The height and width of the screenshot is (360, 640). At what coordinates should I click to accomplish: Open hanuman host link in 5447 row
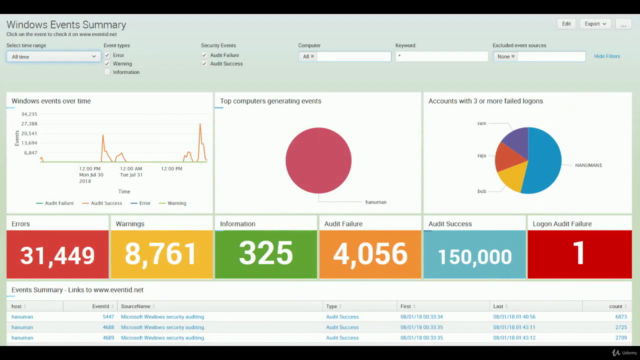22,317
